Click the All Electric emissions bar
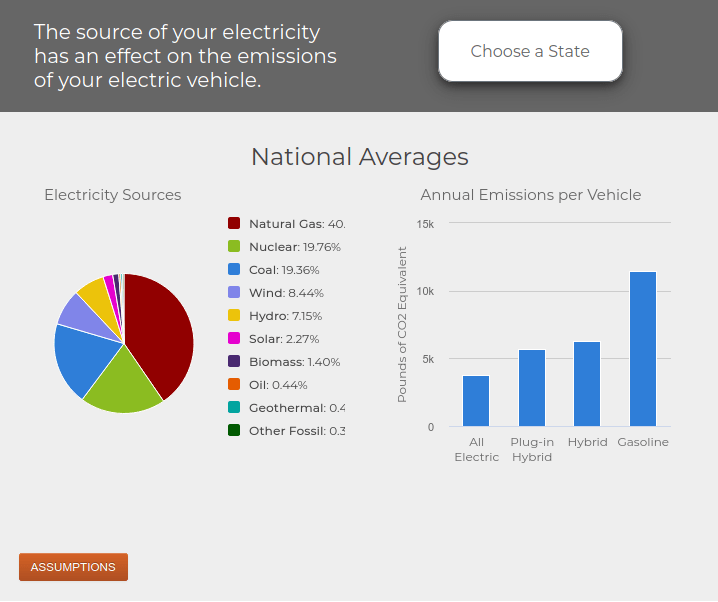 [x=476, y=401]
